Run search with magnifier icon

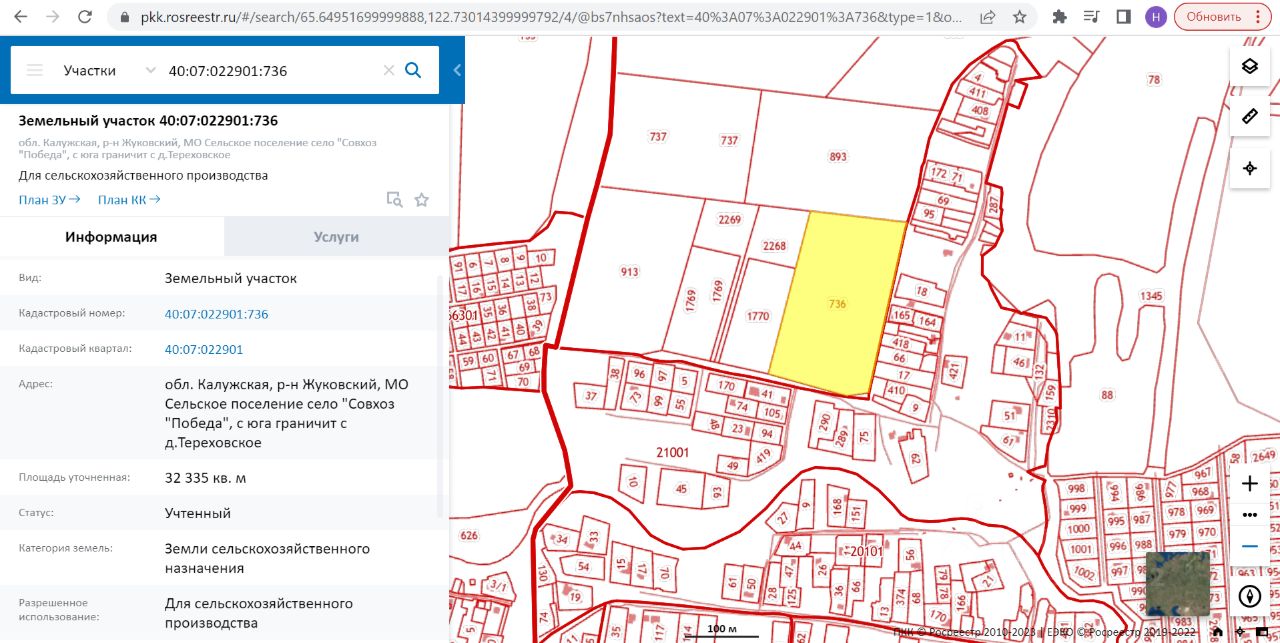point(413,70)
